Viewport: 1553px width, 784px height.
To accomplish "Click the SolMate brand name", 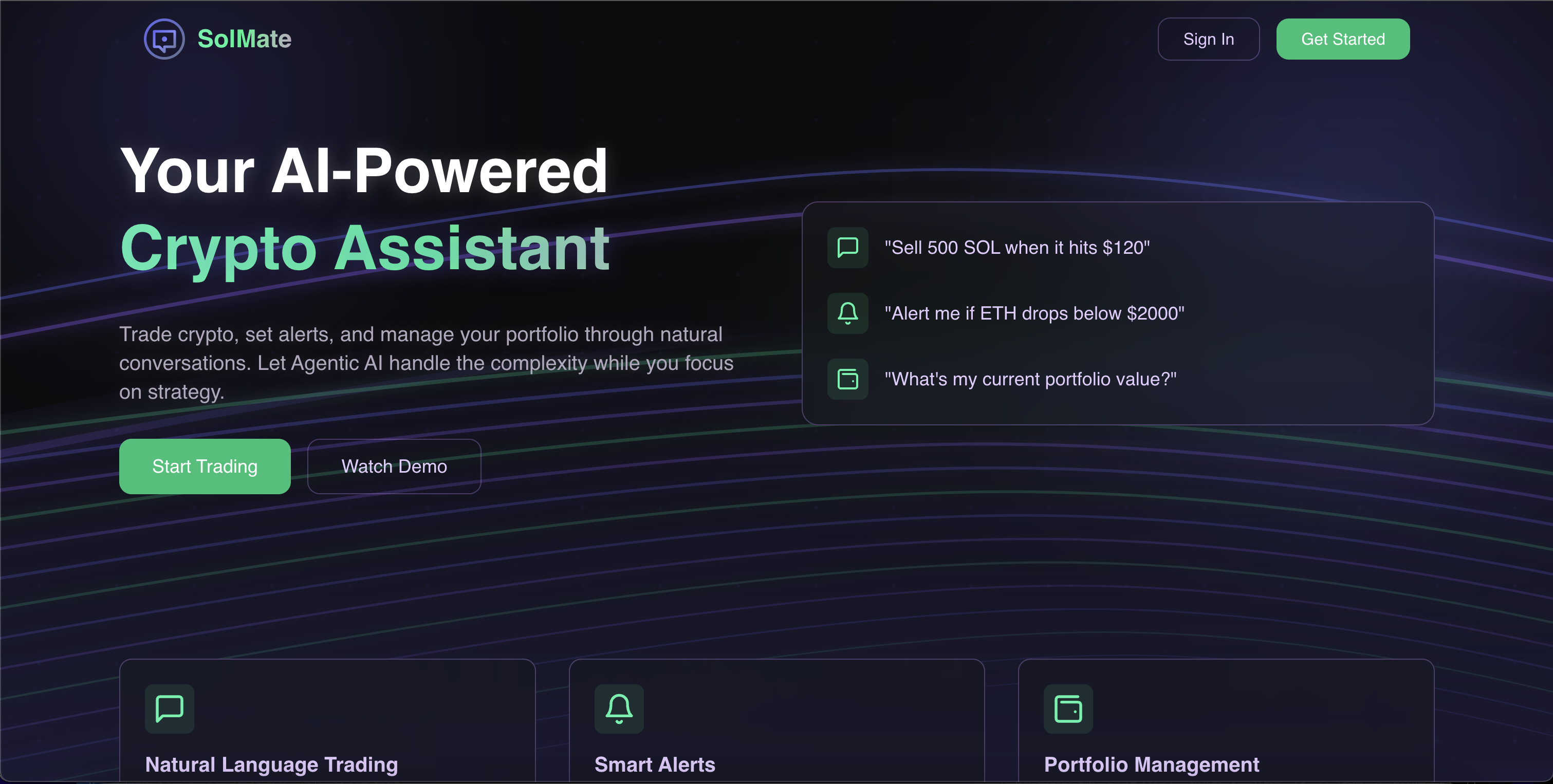I will pyautogui.click(x=244, y=39).
